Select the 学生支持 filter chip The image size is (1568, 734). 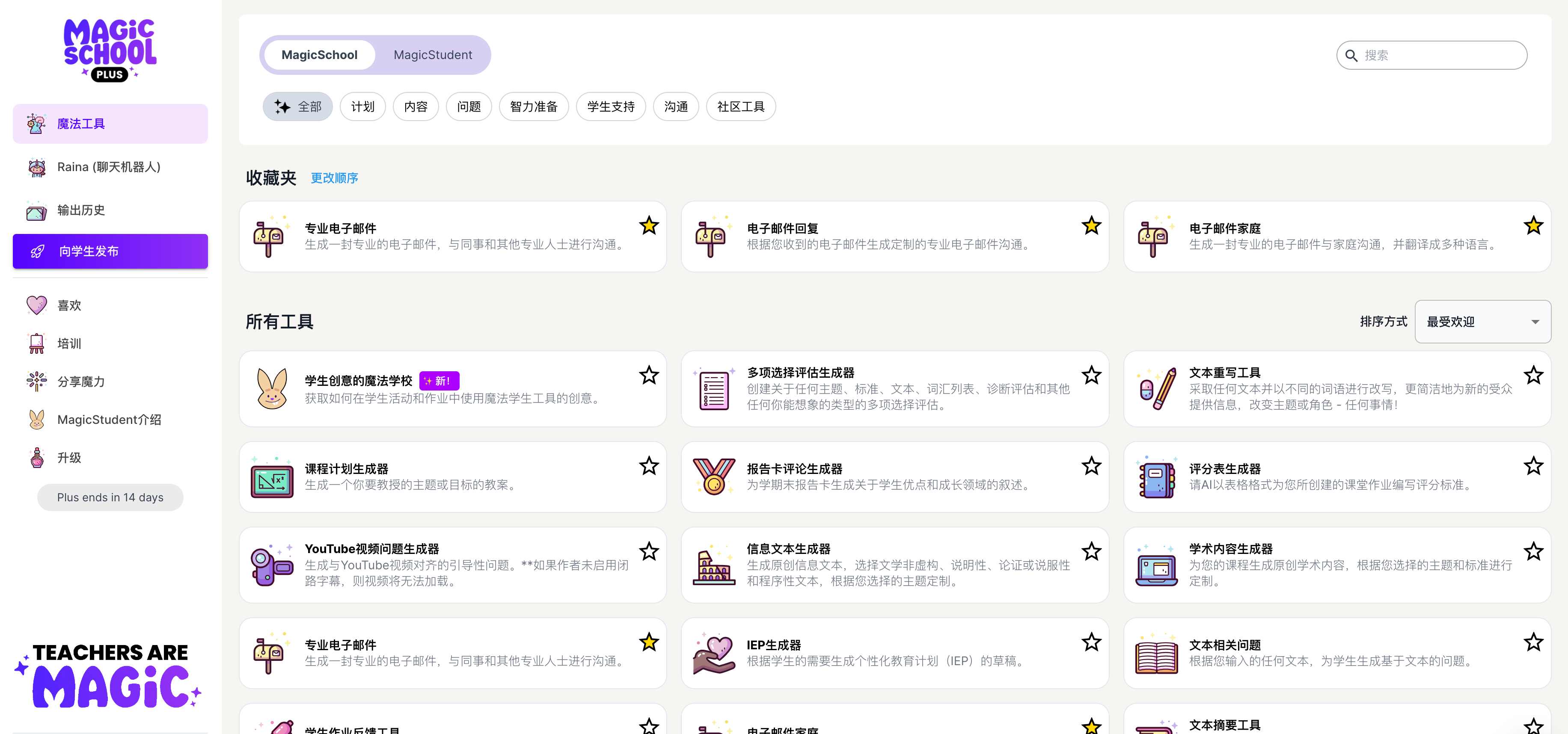pyautogui.click(x=611, y=107)
